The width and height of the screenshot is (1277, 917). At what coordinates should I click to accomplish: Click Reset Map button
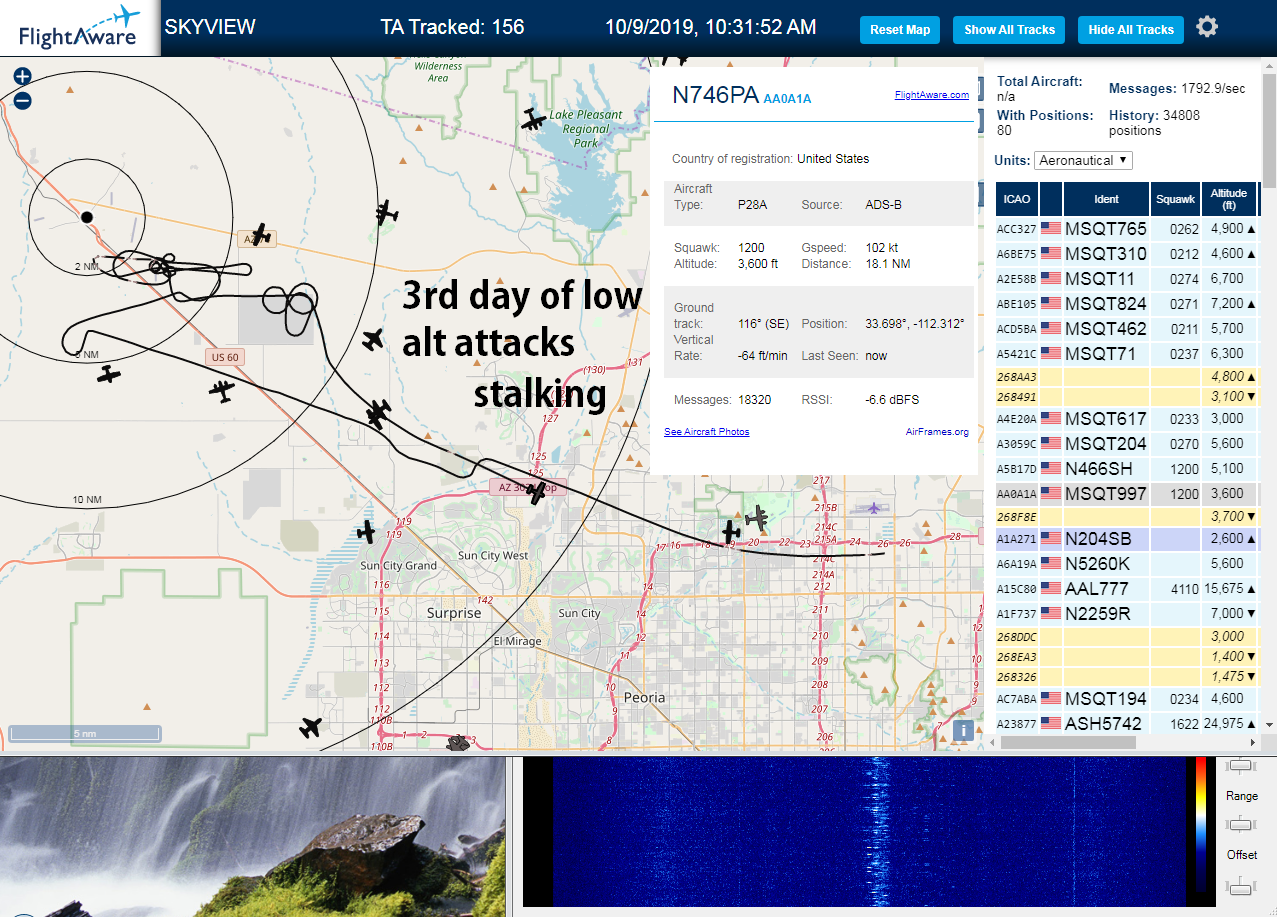coord(900,30)
